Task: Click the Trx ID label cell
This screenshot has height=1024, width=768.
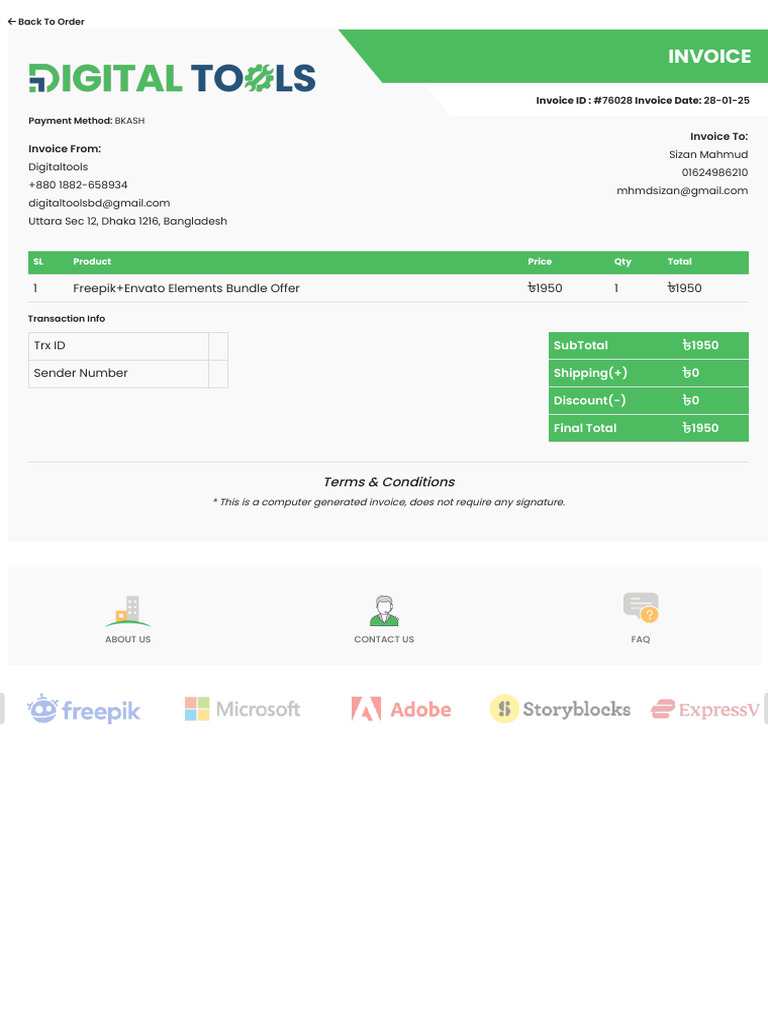Action: 119,346
